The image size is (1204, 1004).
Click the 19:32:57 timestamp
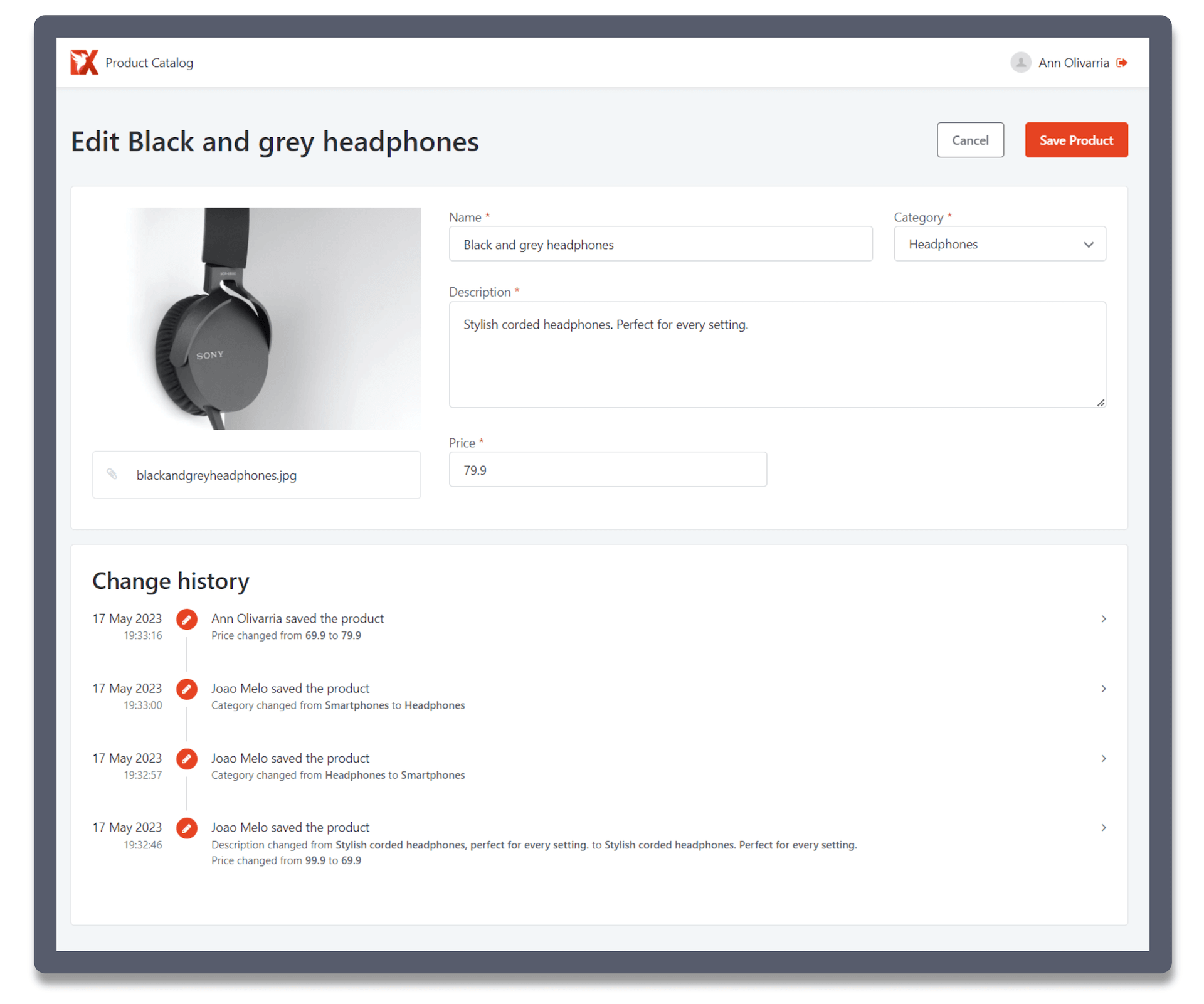pos(142,775)
